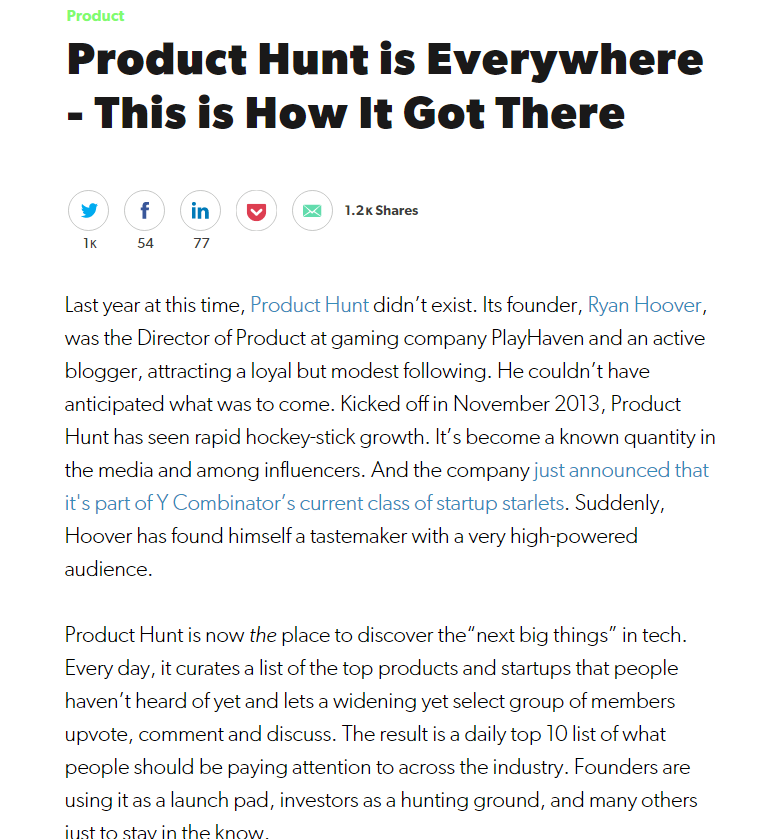Click the Facebook share count "54"
The height and width of the screenshot is (839, 780).
click(144, 243)
